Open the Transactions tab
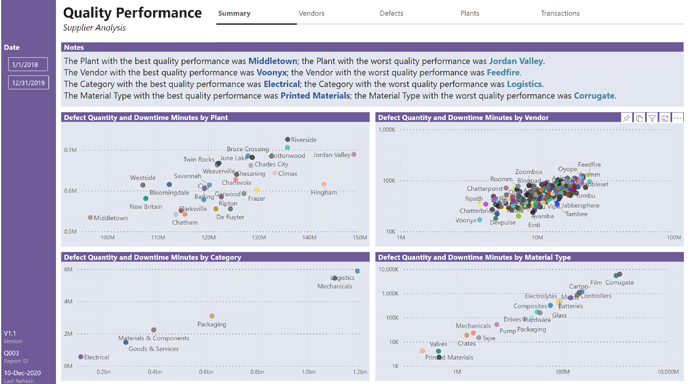Screen dimensions: 690x384 560,13
